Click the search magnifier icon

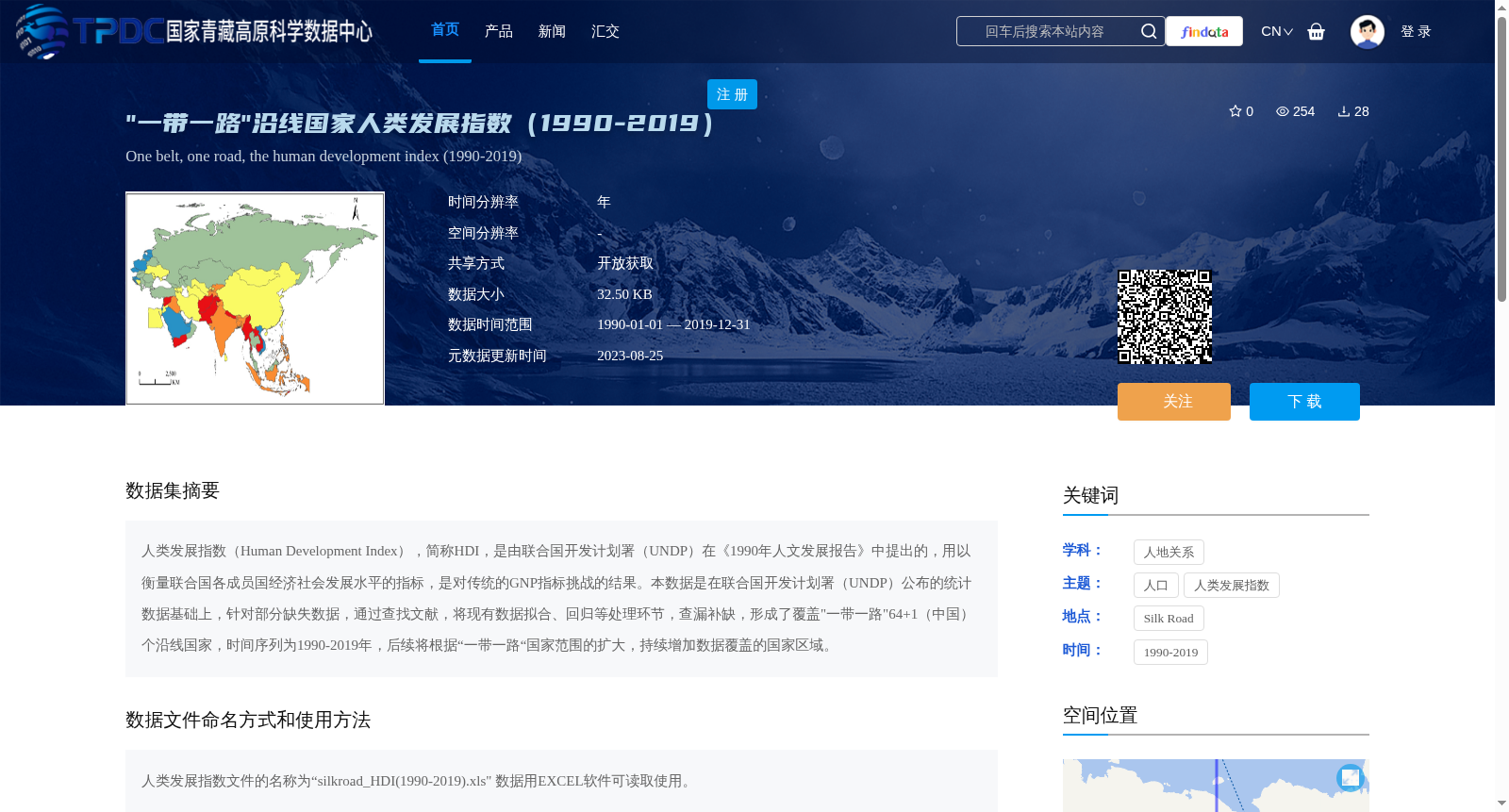point(1149,31)
